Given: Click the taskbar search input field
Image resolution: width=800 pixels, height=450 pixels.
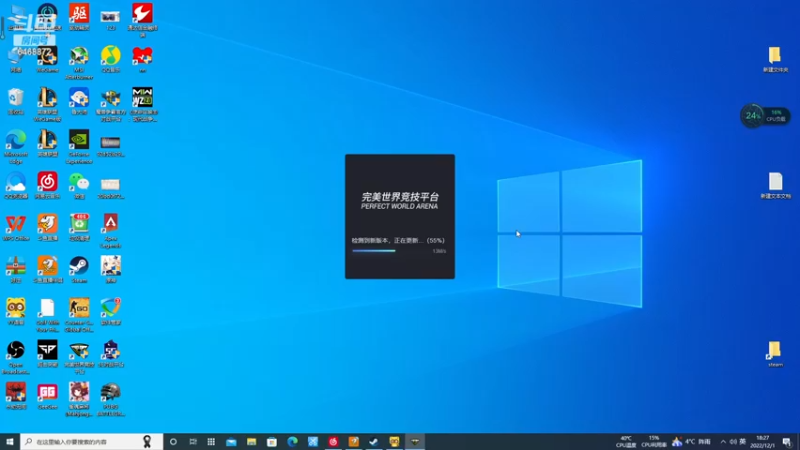Looking at the screenshot, I should pos(92,441).
